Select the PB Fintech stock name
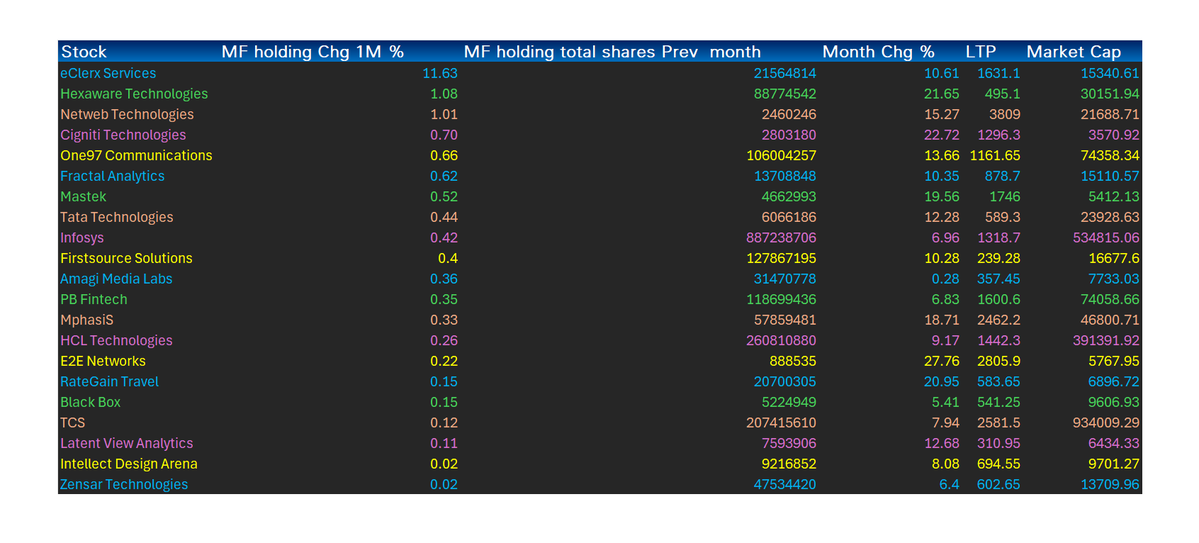Image resolution: width=1199 pixels, height=543 pixels. pyautogui.click(x=94, y=300)
